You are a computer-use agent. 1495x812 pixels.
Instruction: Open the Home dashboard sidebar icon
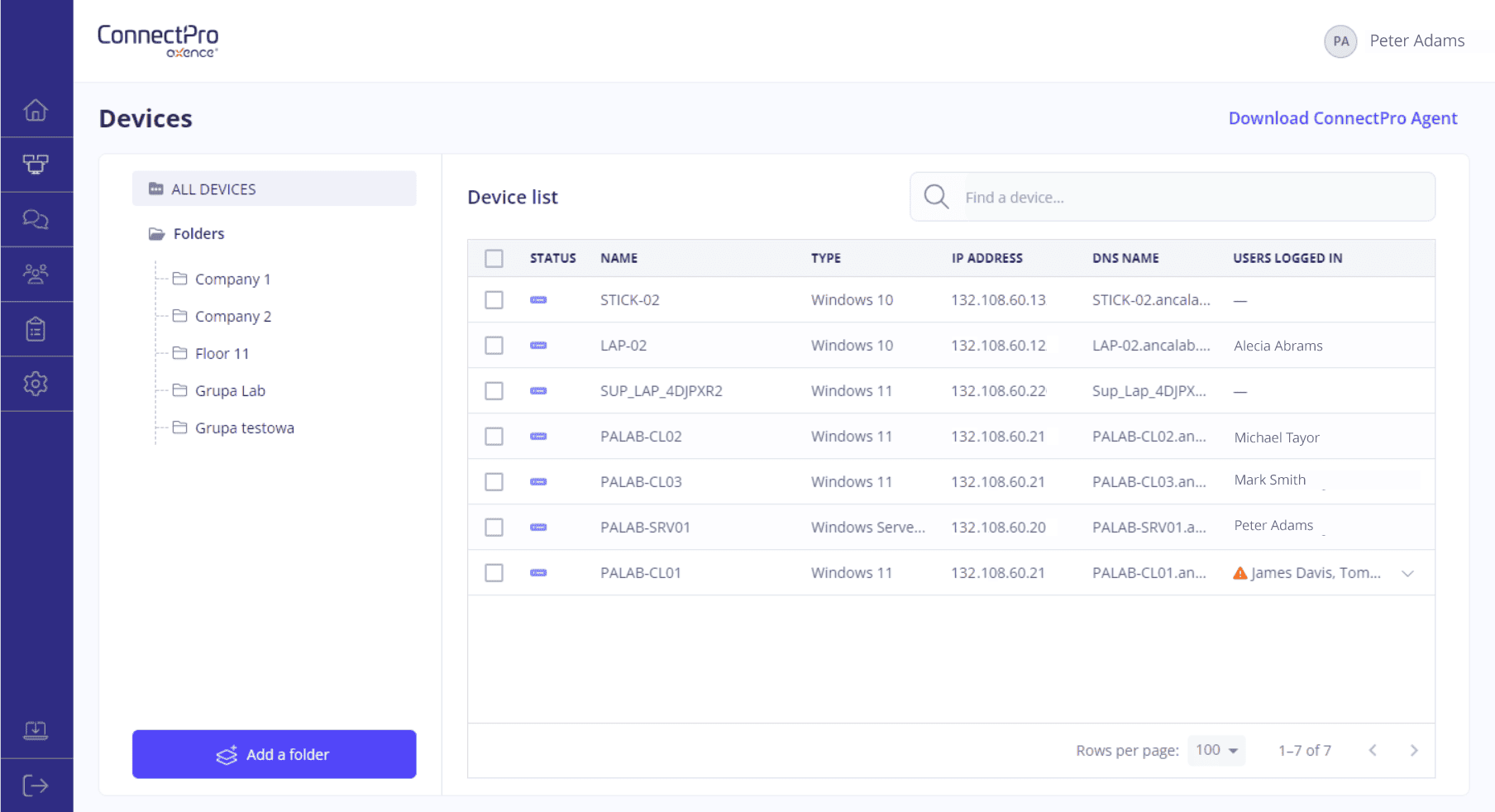point(36,110)
